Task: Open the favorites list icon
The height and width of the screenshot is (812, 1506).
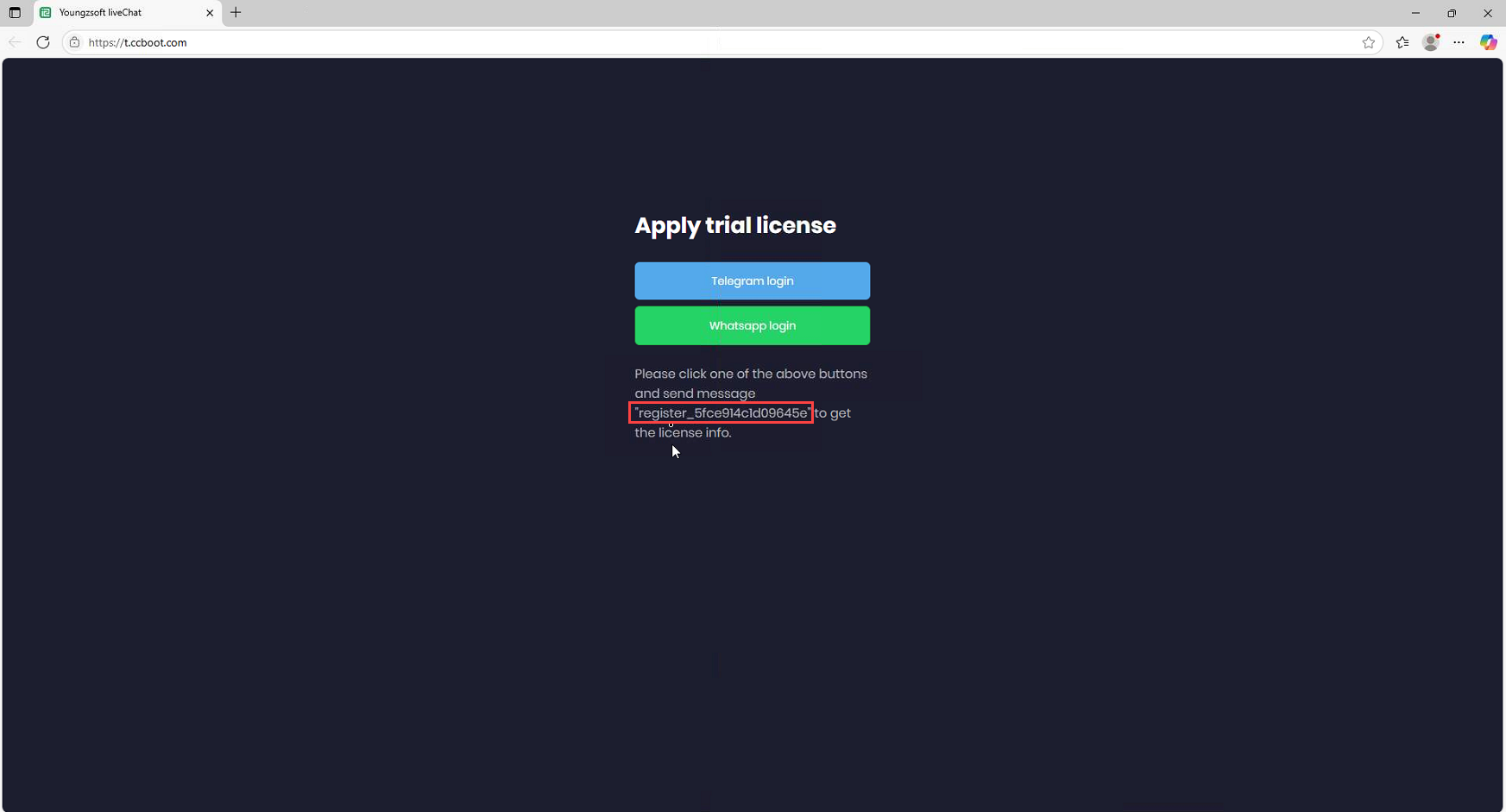Action: 1402,42
